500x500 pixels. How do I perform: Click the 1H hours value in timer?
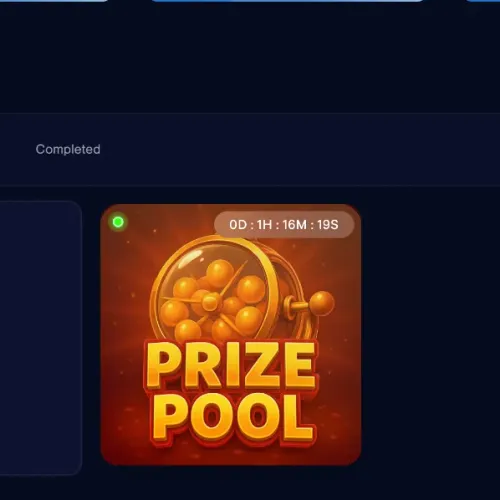265,225
